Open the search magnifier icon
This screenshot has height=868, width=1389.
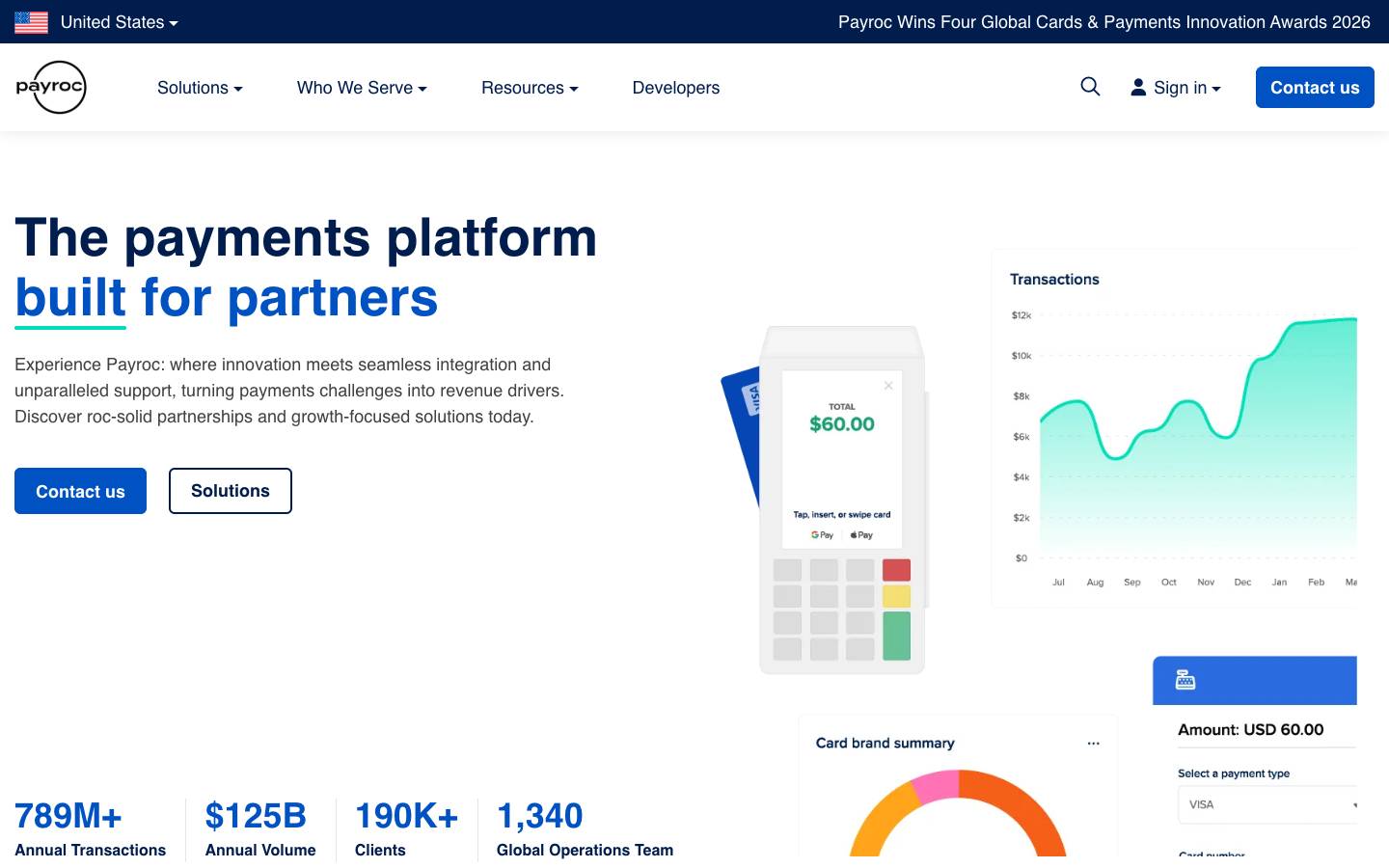click(x=1090, y=87)
